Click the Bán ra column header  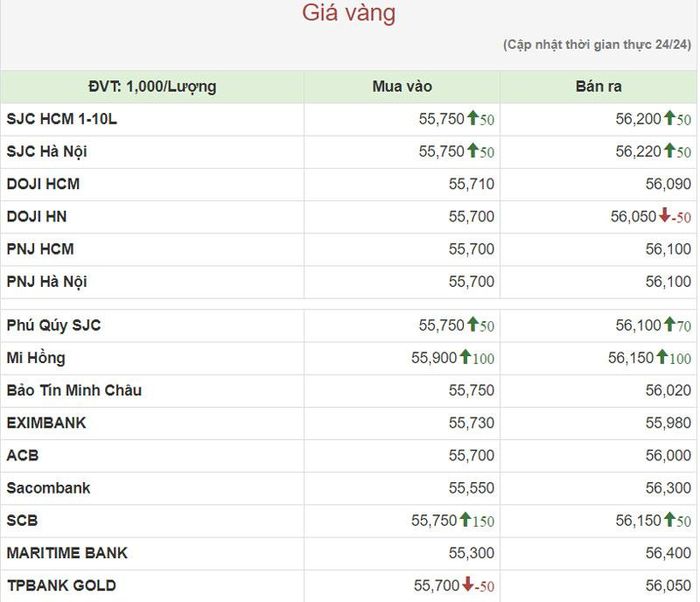coord(599,86)
